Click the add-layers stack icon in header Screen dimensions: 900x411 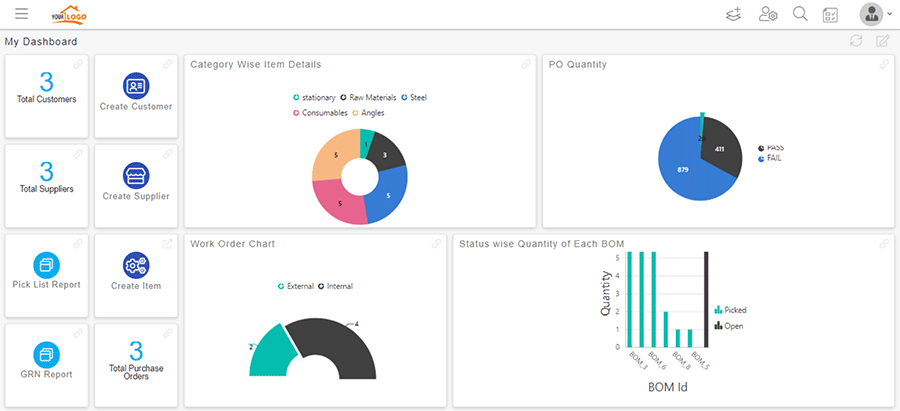[x=734, y=14]
